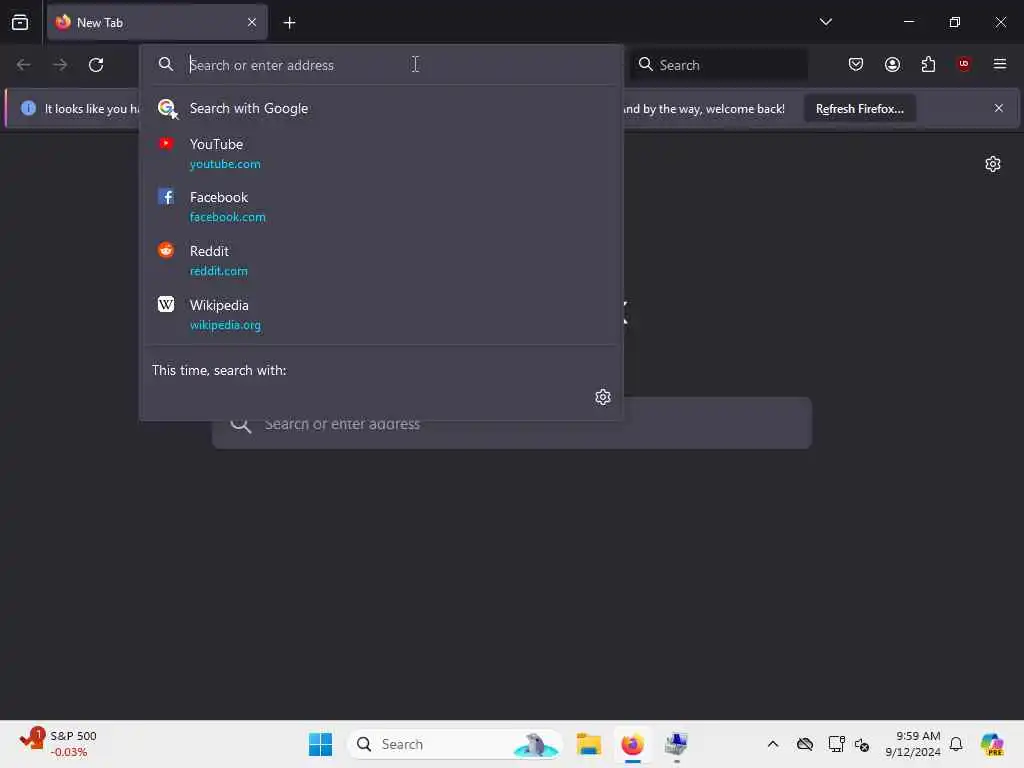Viewport: 1024px width, 768px height.
Task: Open notifications bell icon
Action: pyautogui.click(x=956, y=744)
